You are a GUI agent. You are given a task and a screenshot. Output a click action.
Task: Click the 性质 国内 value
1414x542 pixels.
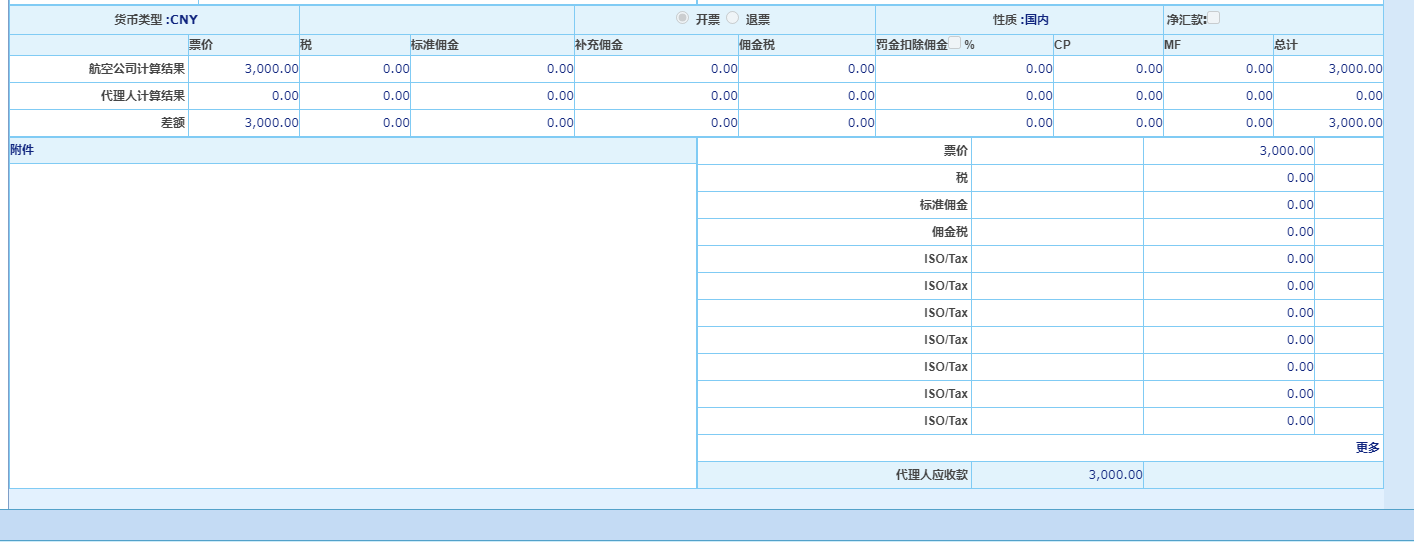(x=1037, y=20)
